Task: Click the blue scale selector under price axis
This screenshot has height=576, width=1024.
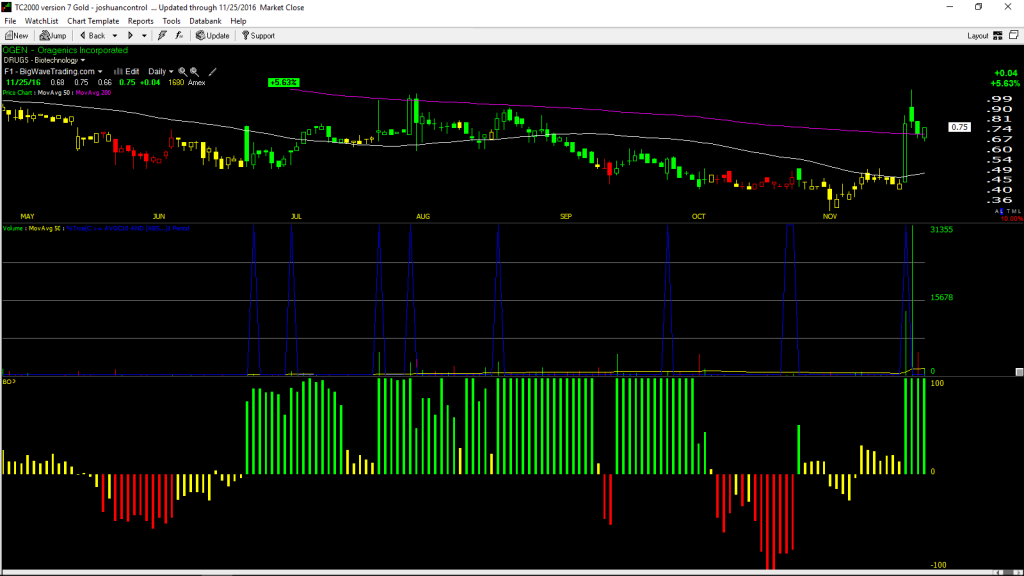Action: coord(999,211)
